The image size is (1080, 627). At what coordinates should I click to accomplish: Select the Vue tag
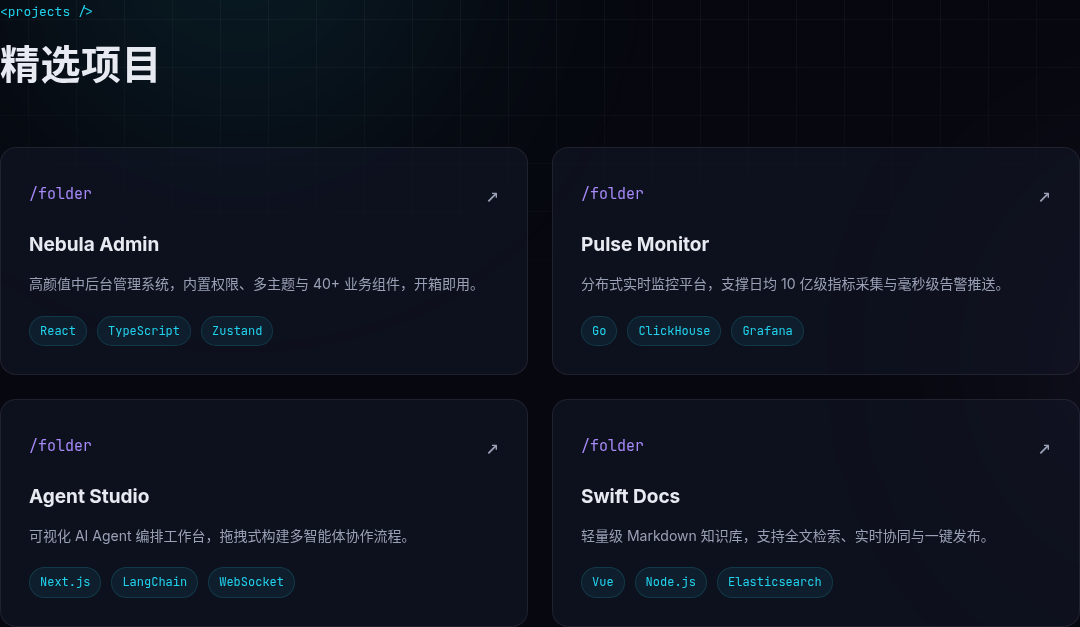pos(603,582)
